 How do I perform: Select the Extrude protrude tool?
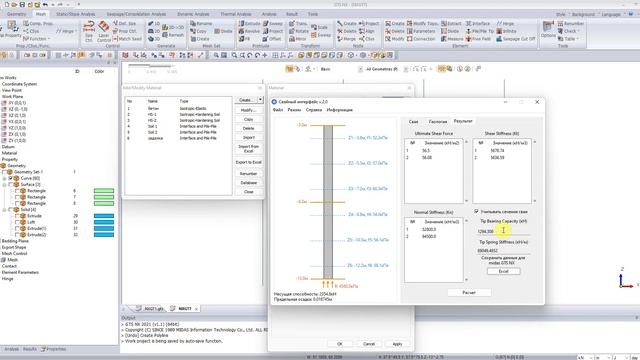point(249,24)
